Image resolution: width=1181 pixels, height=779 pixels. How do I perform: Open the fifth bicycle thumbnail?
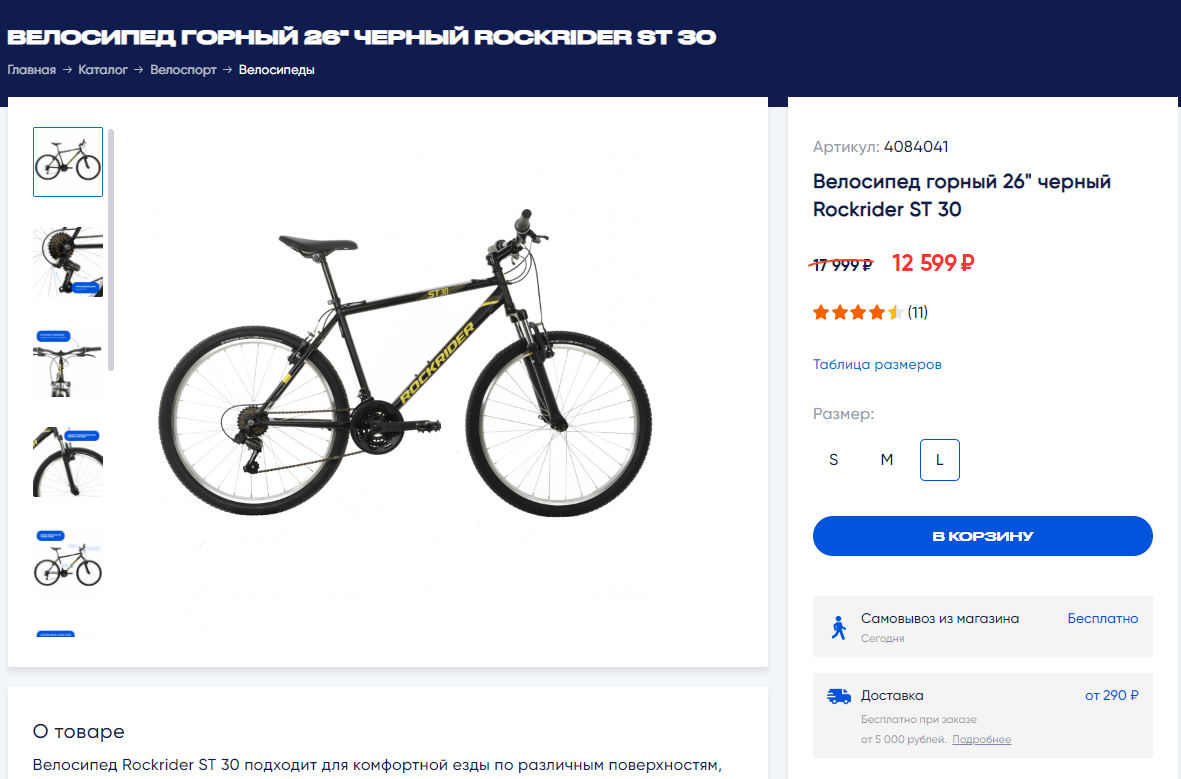click(x=68, y=562)
